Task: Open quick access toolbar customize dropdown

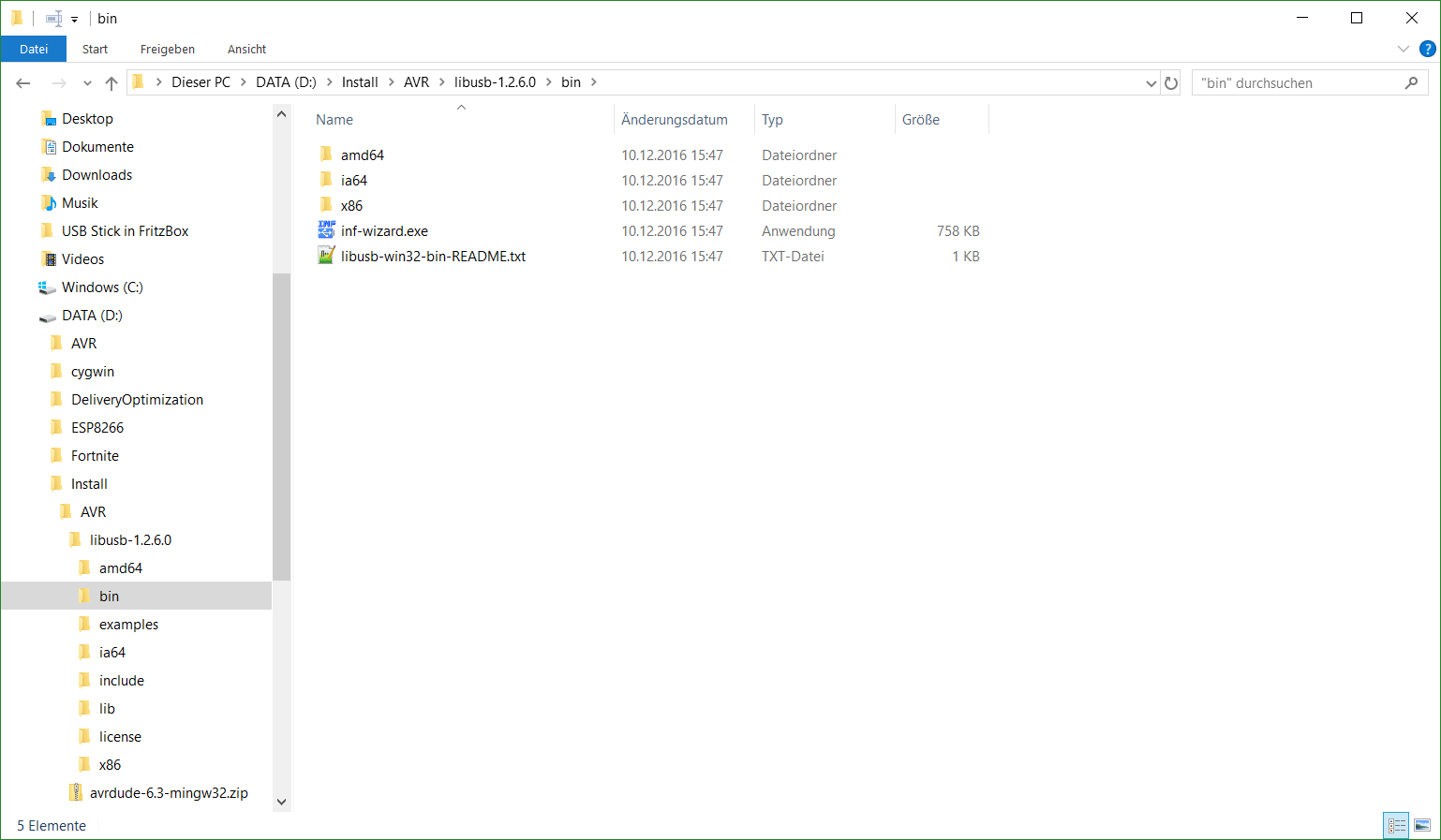Action: [75, 19]
